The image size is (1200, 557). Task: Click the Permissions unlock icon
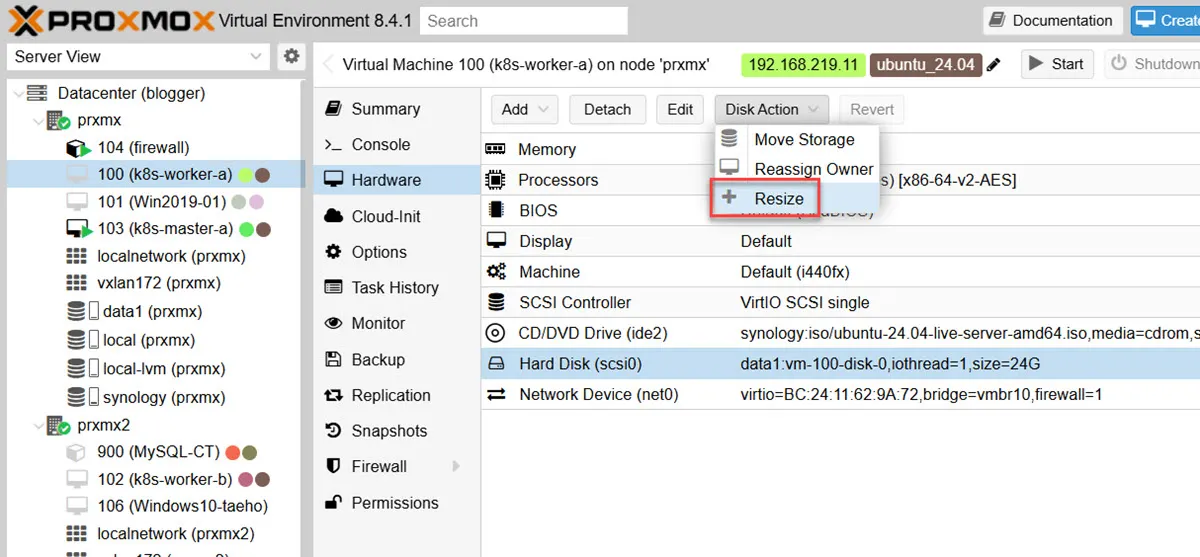coord(334,502)
